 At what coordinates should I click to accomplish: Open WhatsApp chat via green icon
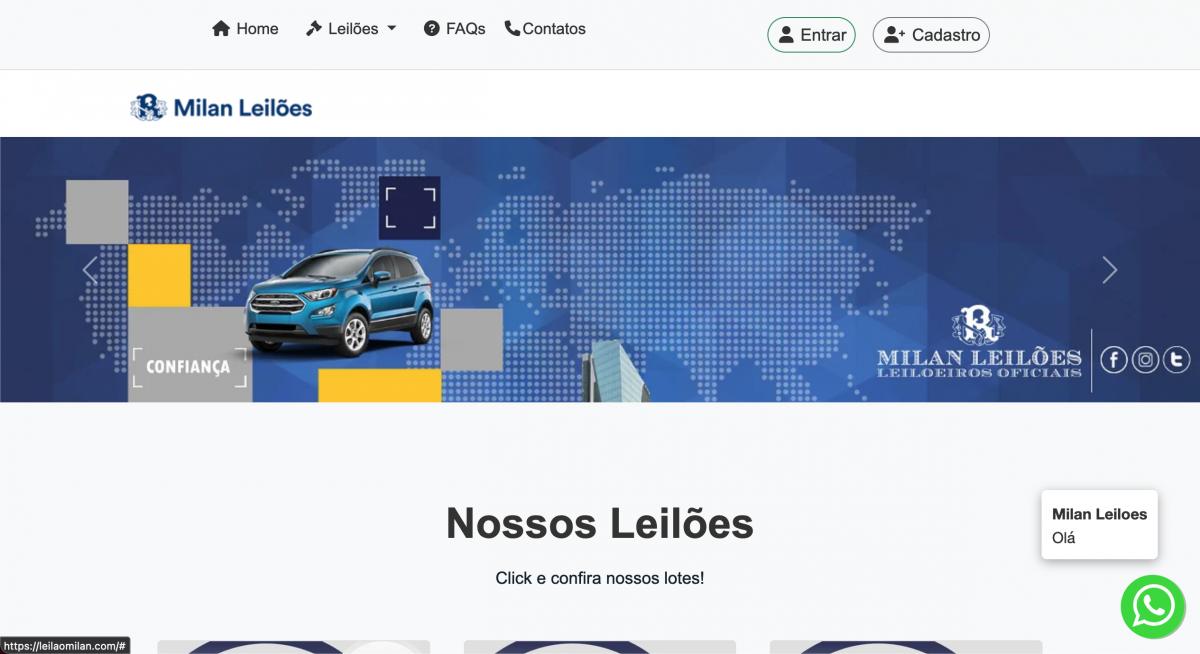pyautogui.click(x=1152, y=606)
